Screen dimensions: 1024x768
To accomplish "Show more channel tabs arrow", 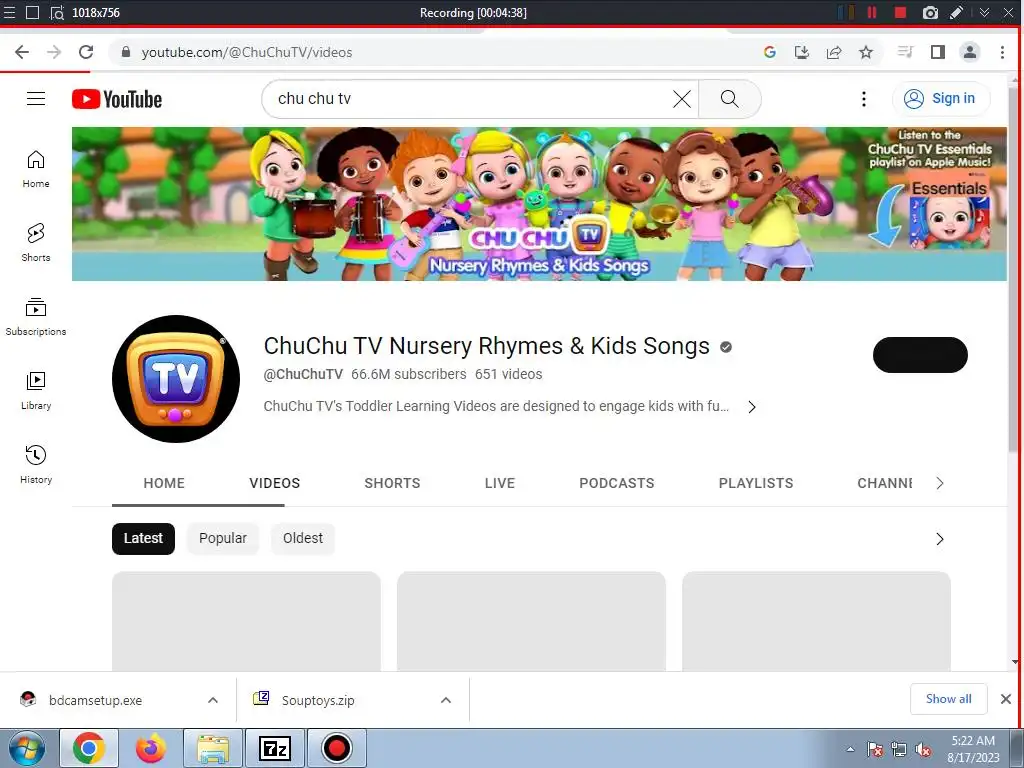I will 940,483.
